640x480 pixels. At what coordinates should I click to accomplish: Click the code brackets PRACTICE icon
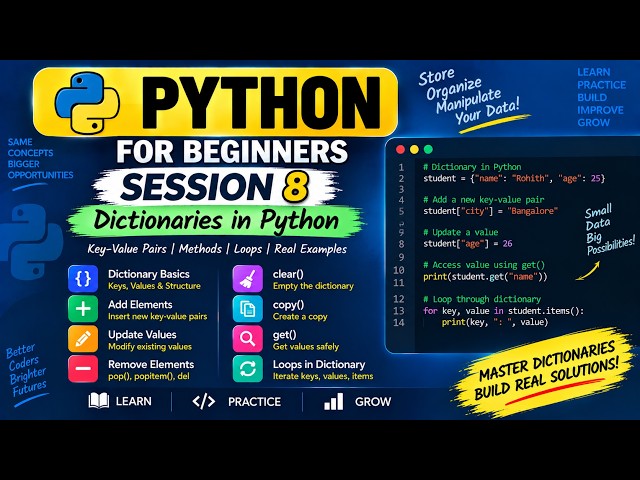204,402
